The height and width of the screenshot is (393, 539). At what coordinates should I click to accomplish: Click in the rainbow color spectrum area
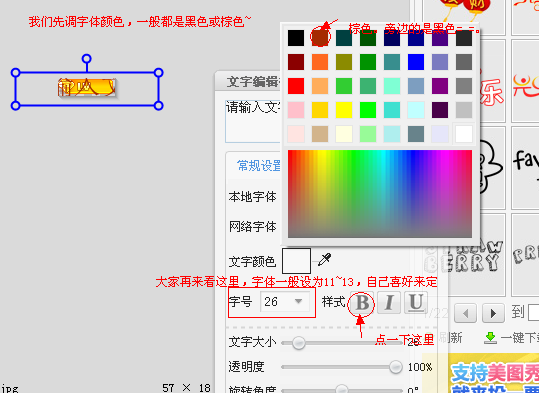[x=380, y=194]
